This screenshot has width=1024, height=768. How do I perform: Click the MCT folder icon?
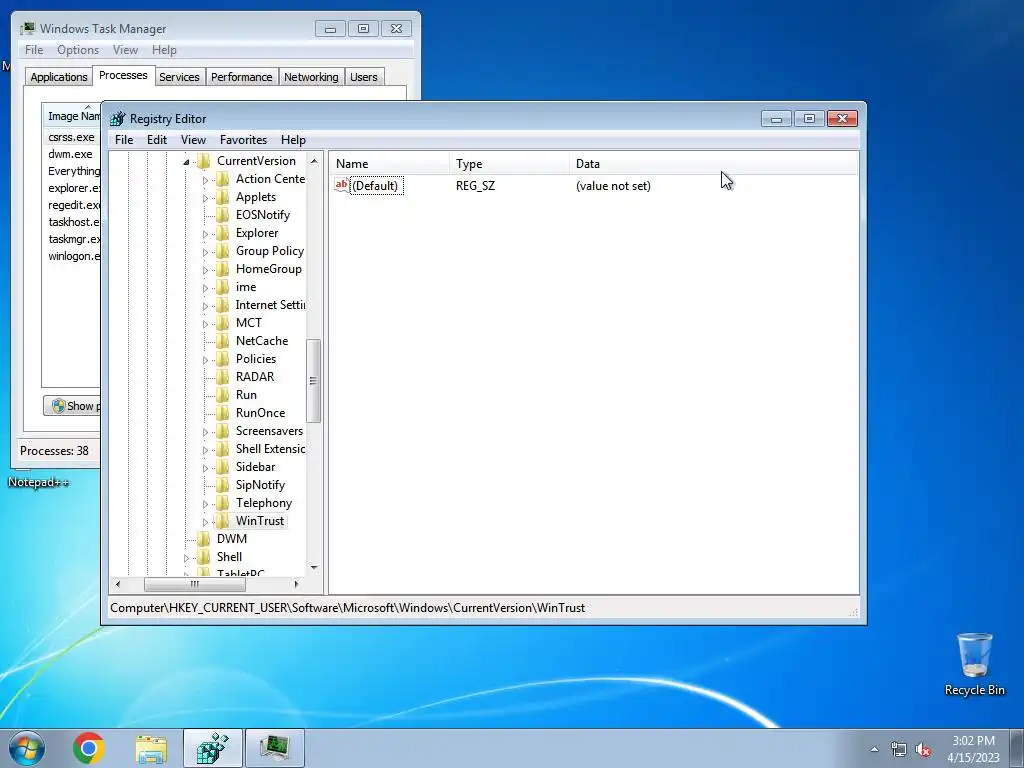[x=223, y=323]
